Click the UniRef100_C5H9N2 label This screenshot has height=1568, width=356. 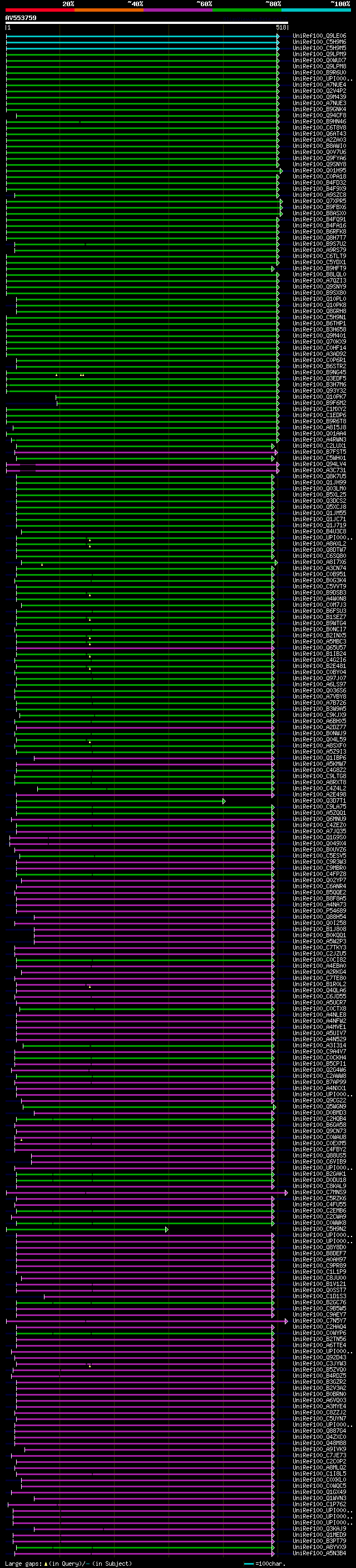[319, 1229]
